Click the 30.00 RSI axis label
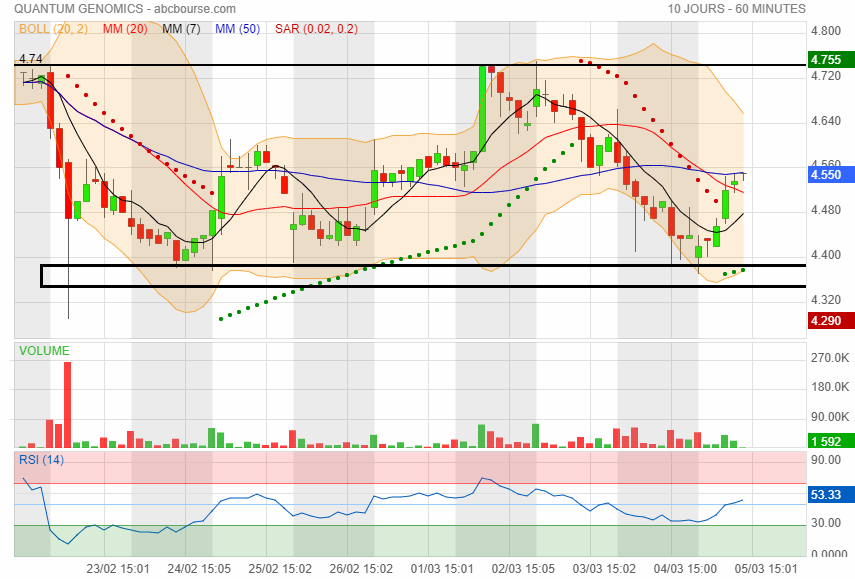 826,523
